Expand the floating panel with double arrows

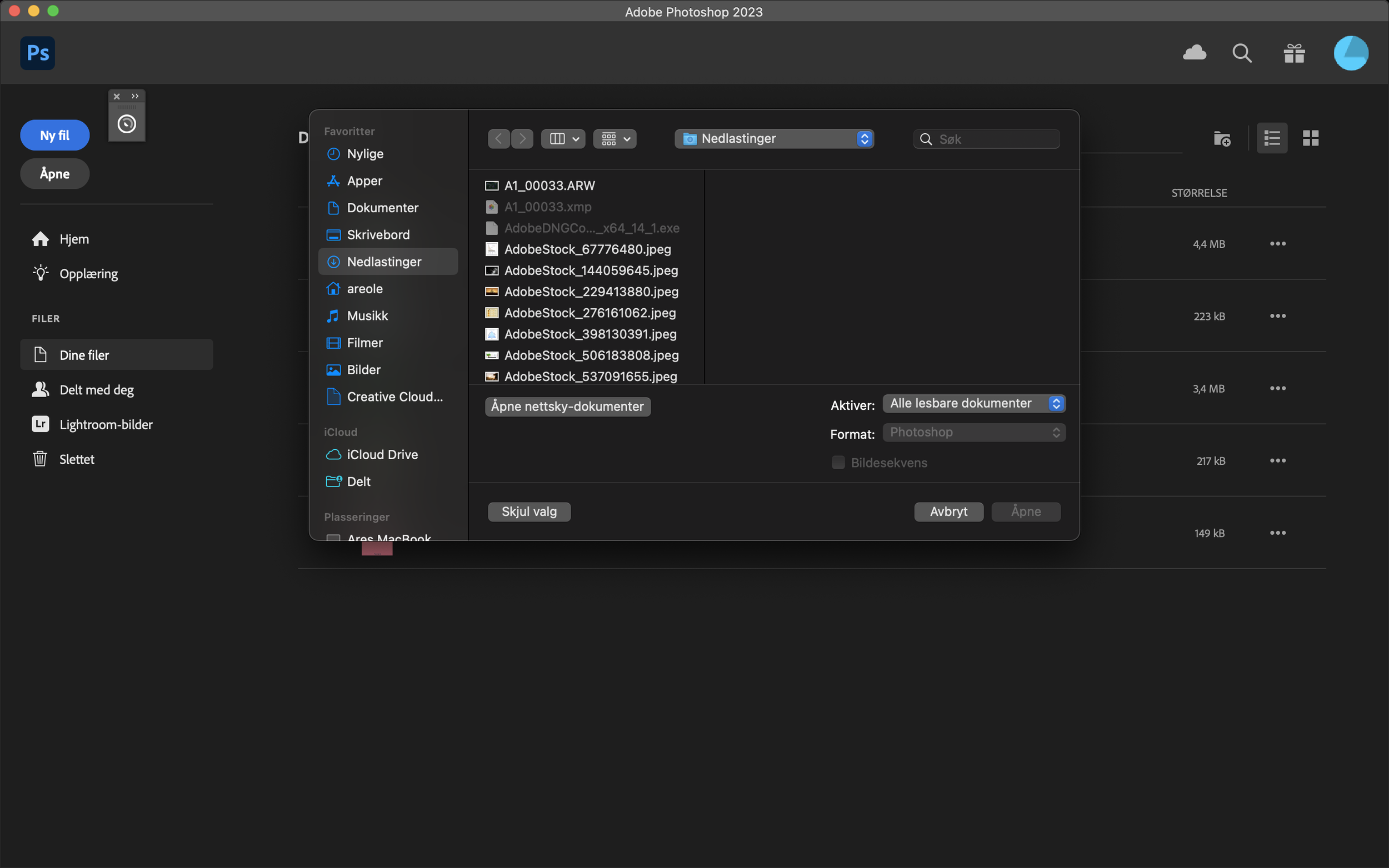pos(135,97)
